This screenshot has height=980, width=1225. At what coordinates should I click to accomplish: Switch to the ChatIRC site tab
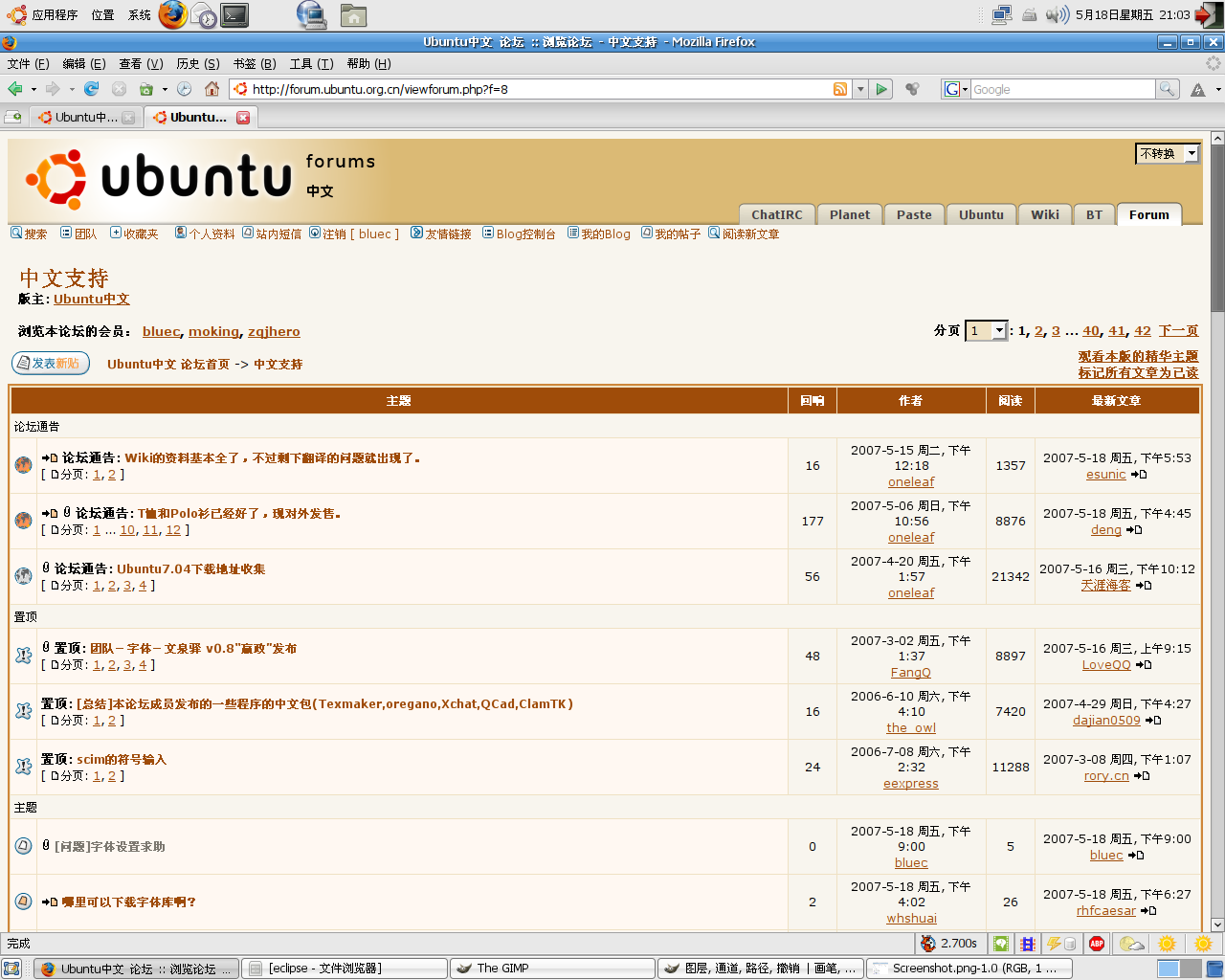pyautogui.click(x=777, y=214)
